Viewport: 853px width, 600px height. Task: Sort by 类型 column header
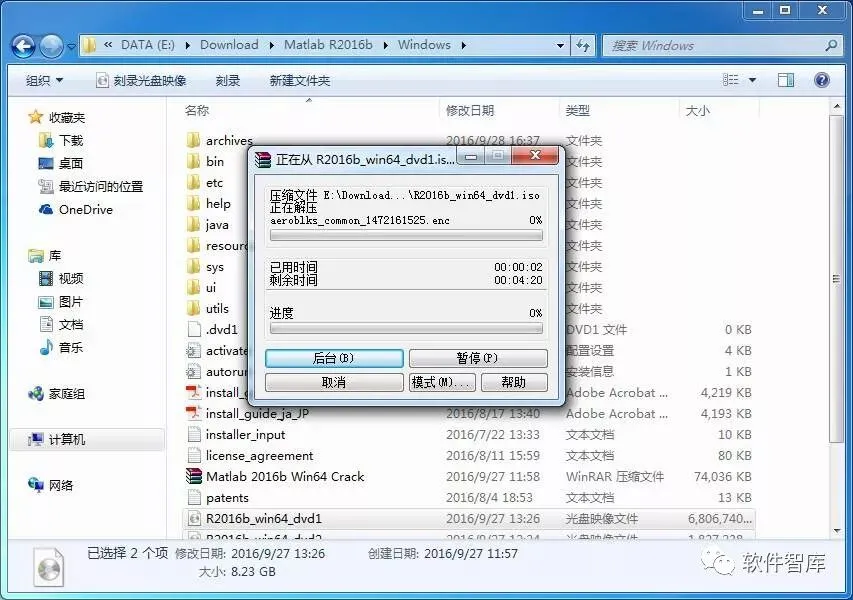[x=577, y=111]
